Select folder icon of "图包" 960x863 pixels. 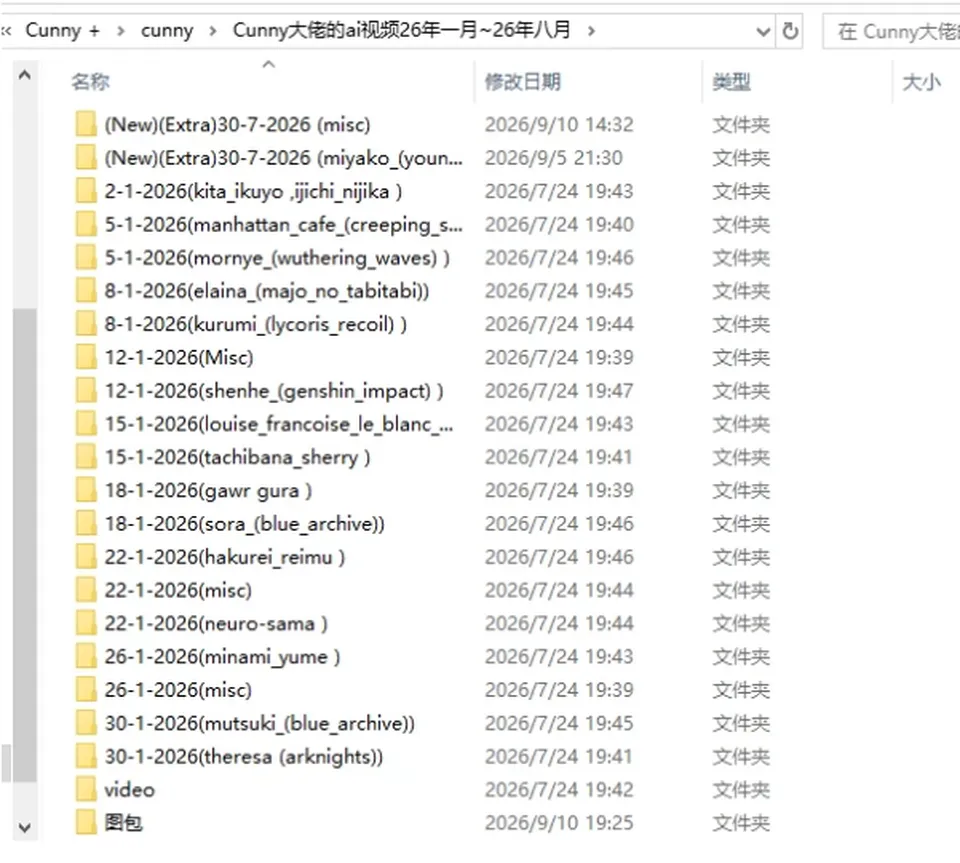pyautogui.click(x=86, y=823)
